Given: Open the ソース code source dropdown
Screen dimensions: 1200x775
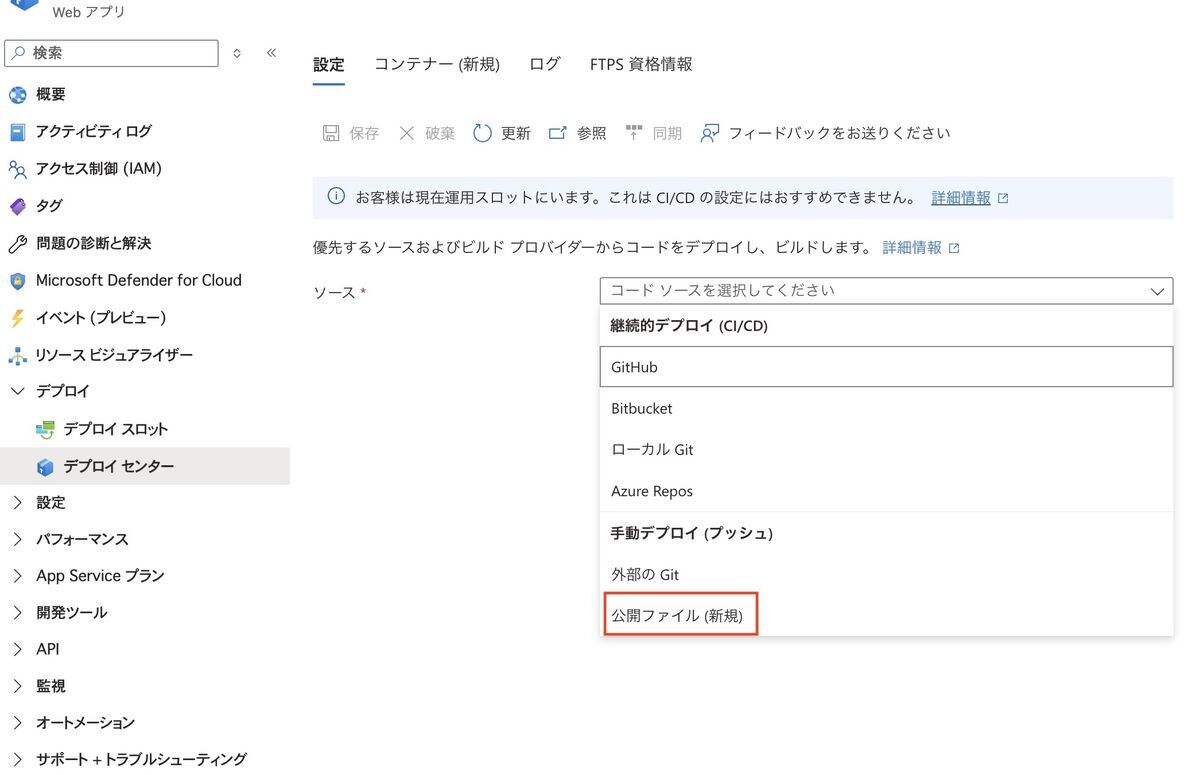Looking at the screenshot, I should pyautogui.click(x=886, y=291).
